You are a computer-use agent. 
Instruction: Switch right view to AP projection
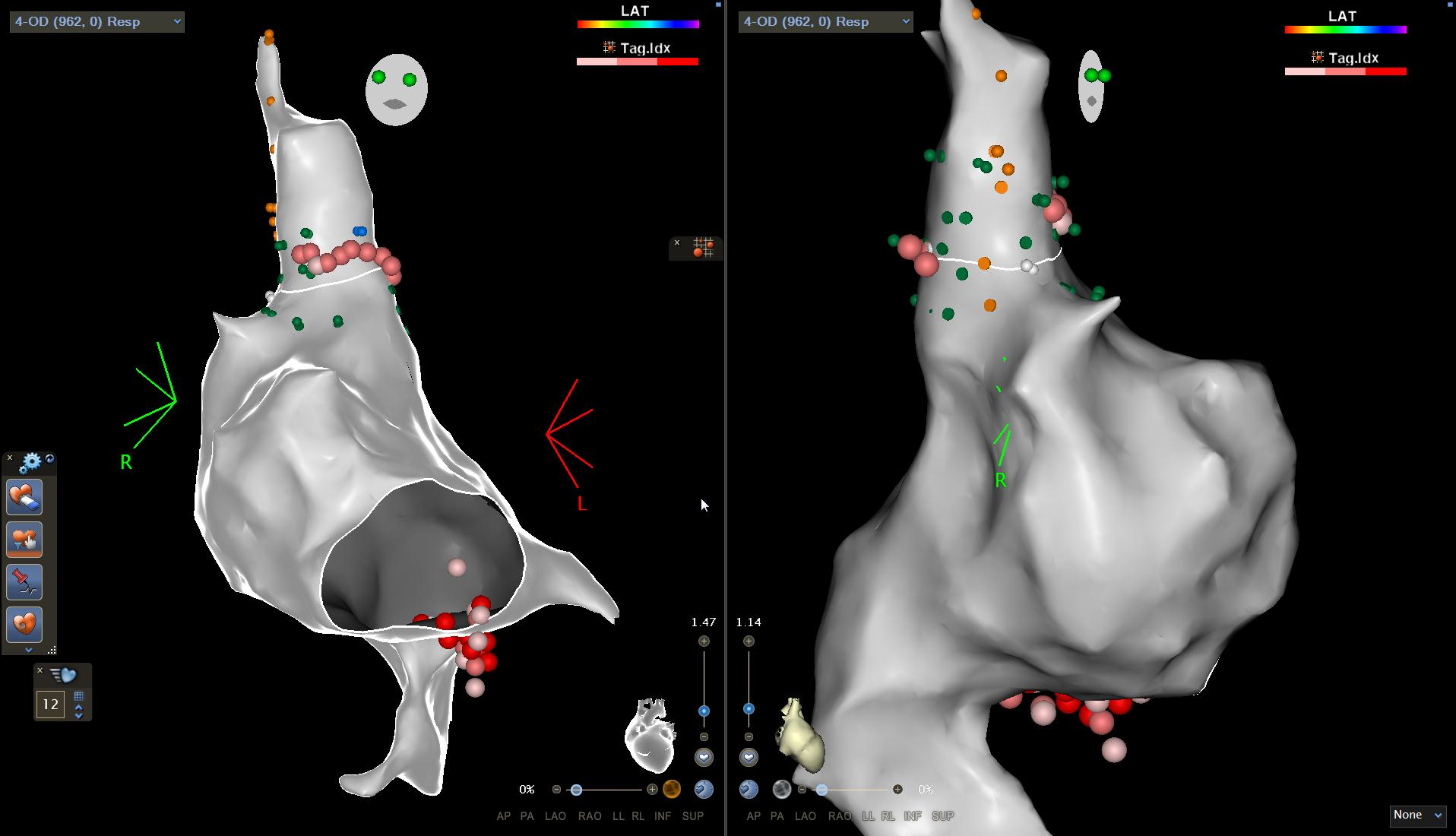(x=753, y=816)
